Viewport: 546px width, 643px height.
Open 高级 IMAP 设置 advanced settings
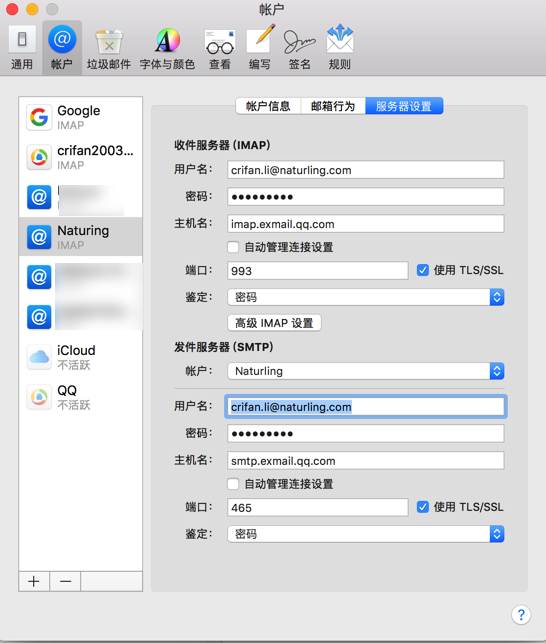click(x=274, y=323)
